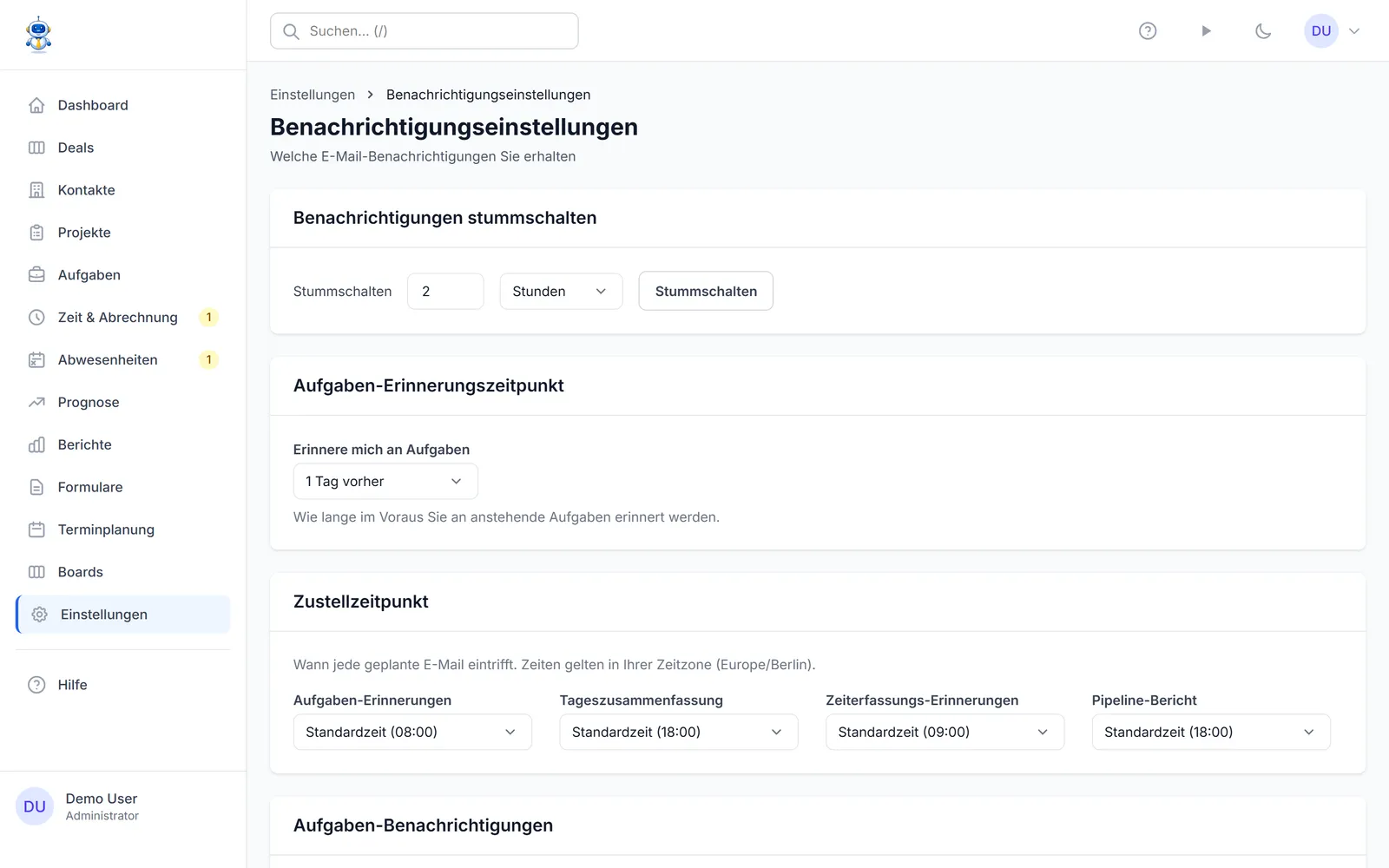
Task: Click the Formulare document icon
Action: 36,488
